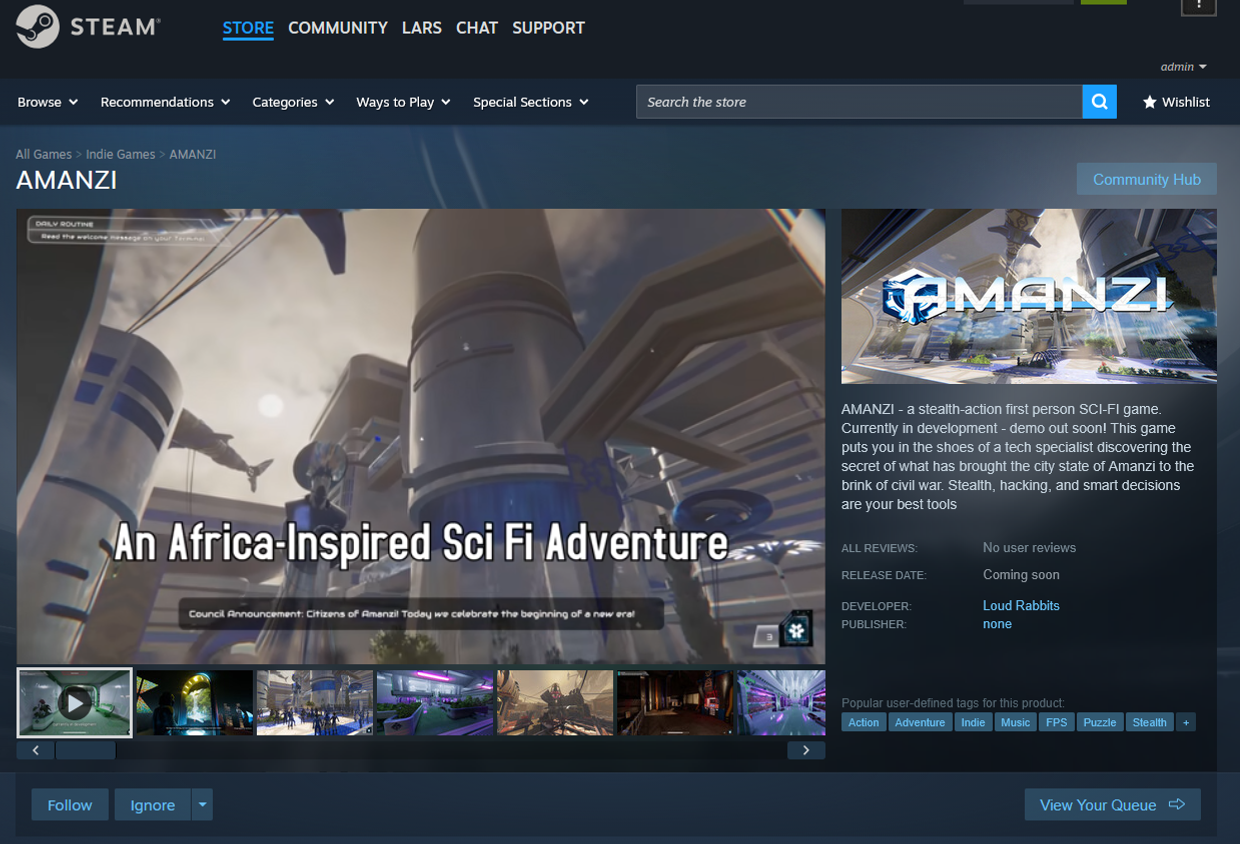Open the Ignore options dropdown arrow
Viewport: 1240px width, 844px height.
click(x=203, y=805)
